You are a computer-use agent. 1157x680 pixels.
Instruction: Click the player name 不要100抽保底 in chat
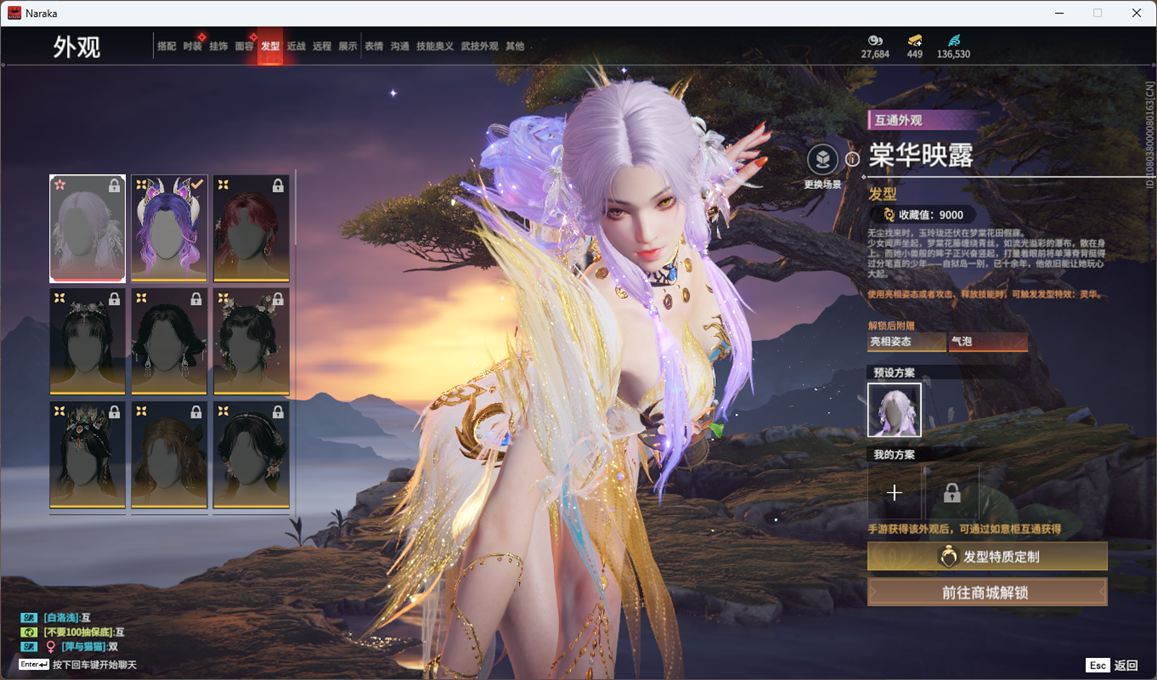pos(79,632)
